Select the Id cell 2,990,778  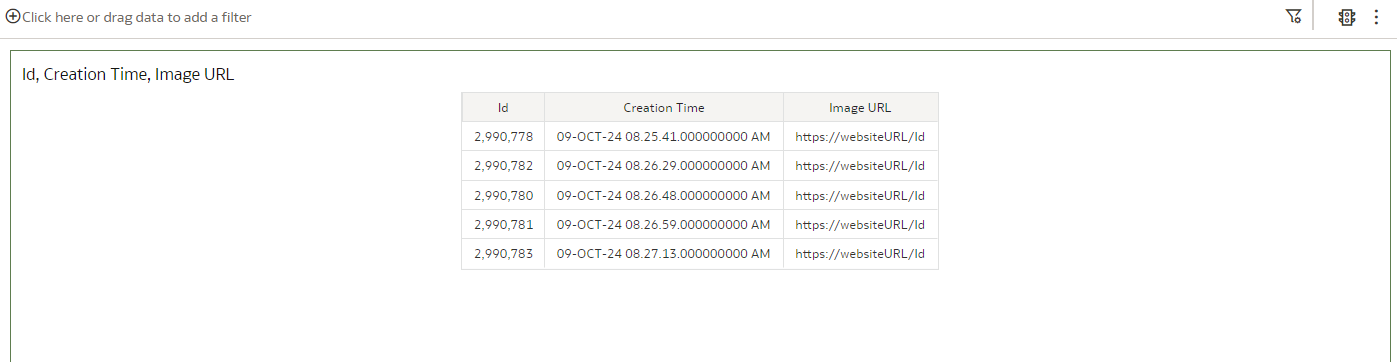pyautogui.click(x=503, y=137)
